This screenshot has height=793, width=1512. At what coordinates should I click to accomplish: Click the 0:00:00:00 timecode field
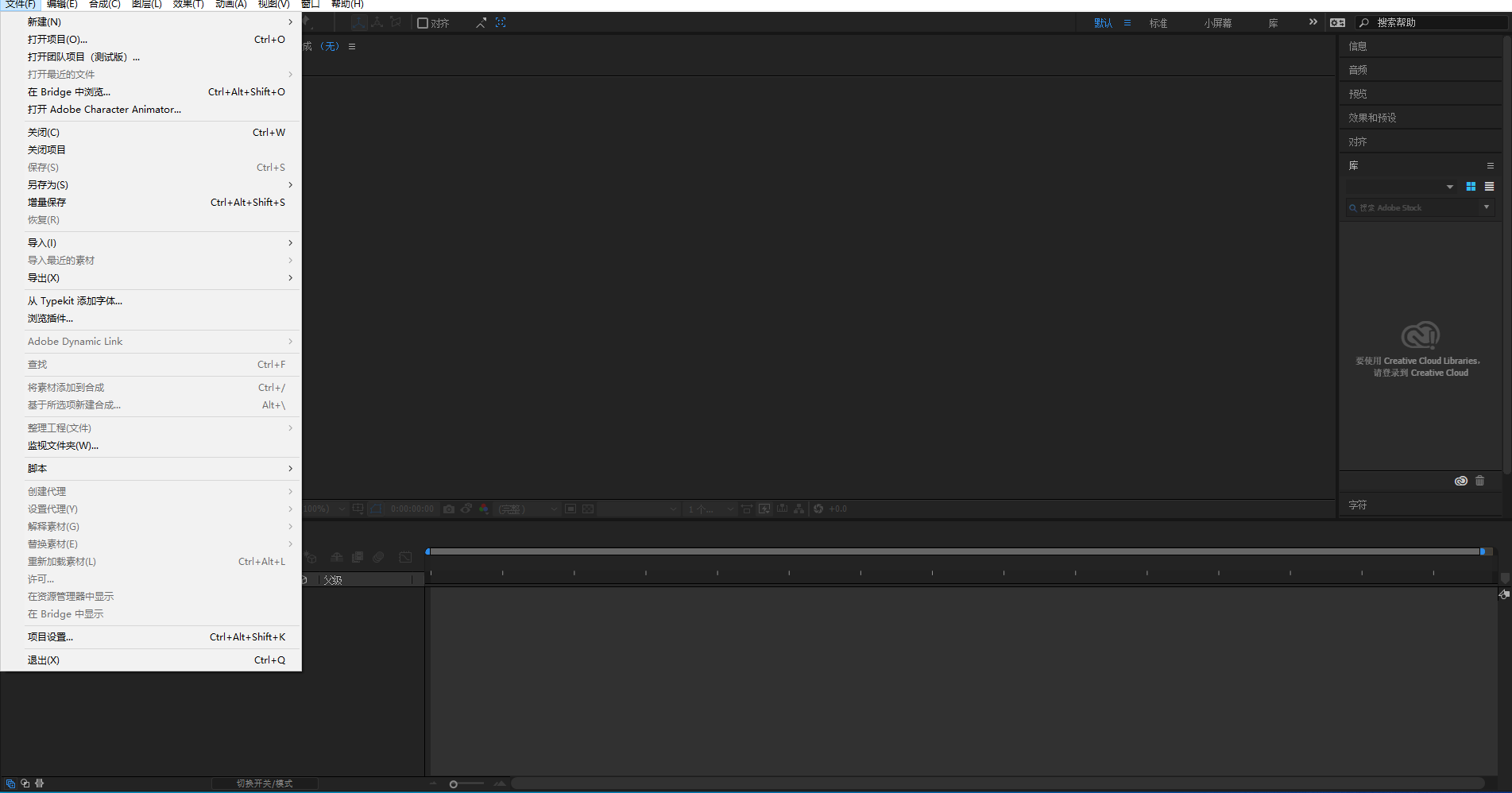point(412,509)
